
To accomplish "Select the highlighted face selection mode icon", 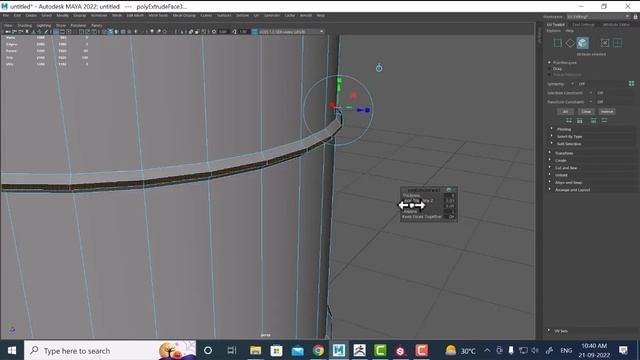I will [x=582, y=43].
